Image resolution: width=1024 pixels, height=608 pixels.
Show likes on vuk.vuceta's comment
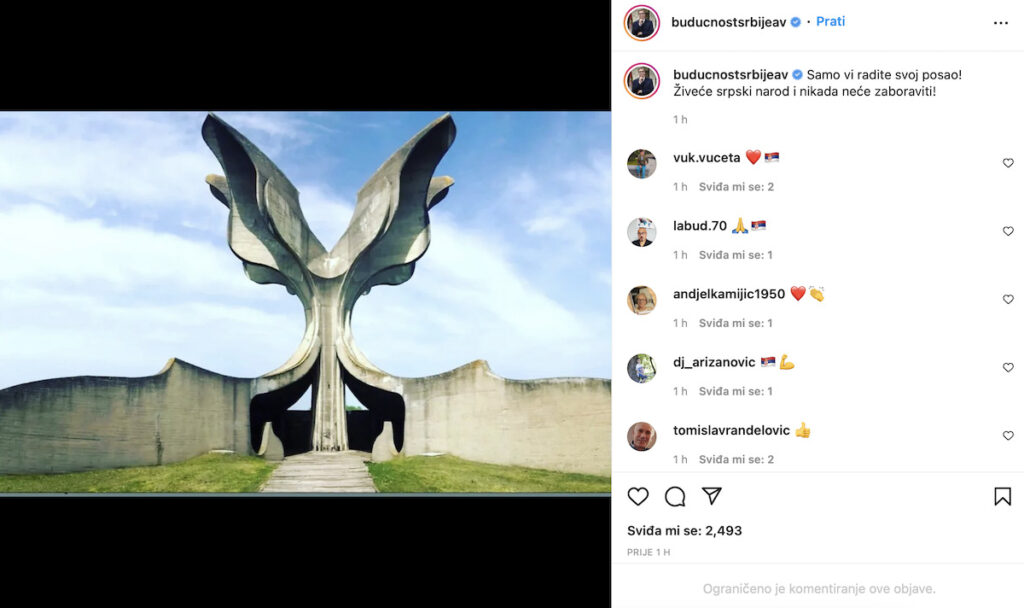(x=736, y=187)
